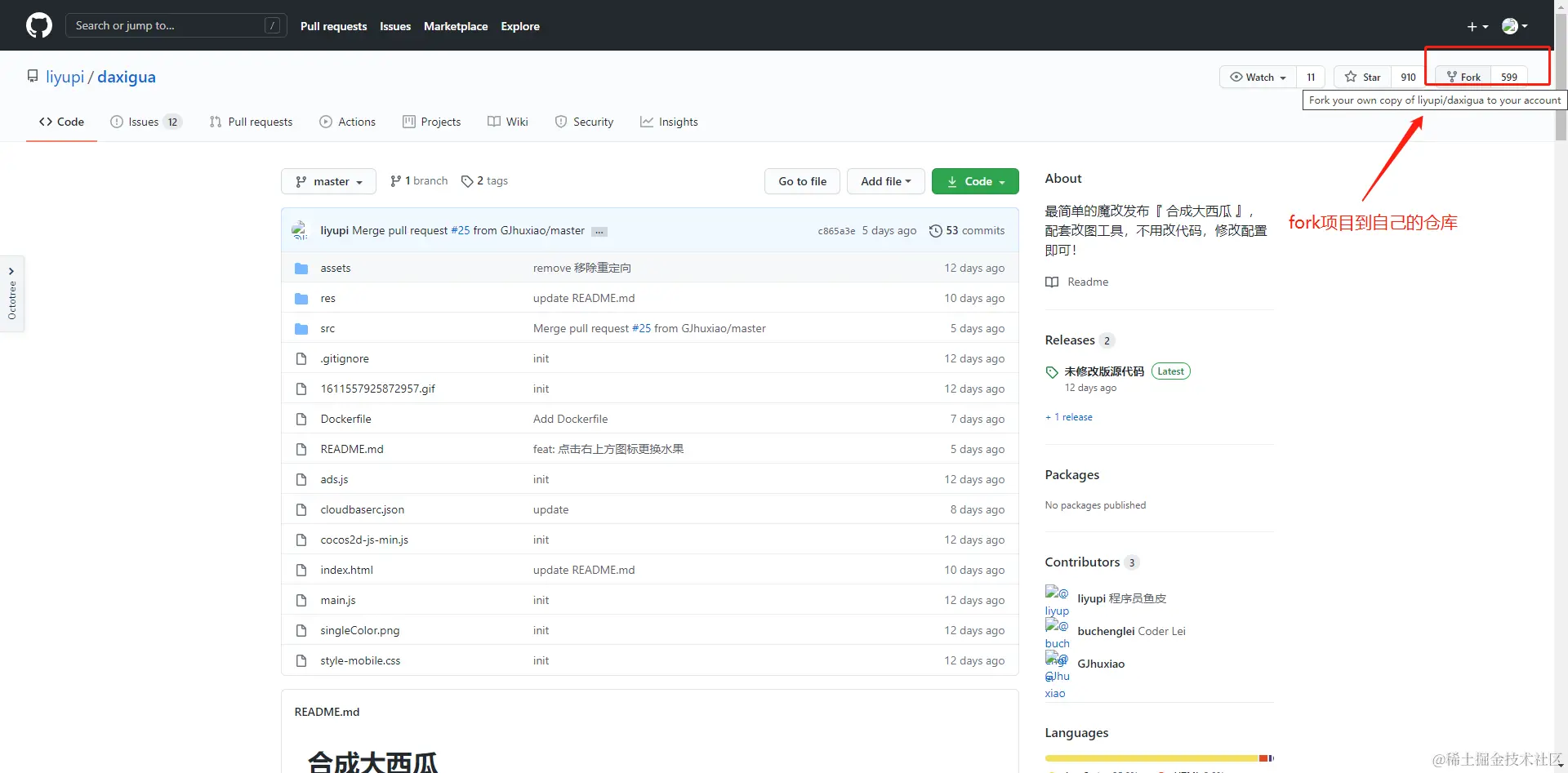The image size is (1568, 773).
Task: Click the Dockerfile file icon
Action: [301, 419]
